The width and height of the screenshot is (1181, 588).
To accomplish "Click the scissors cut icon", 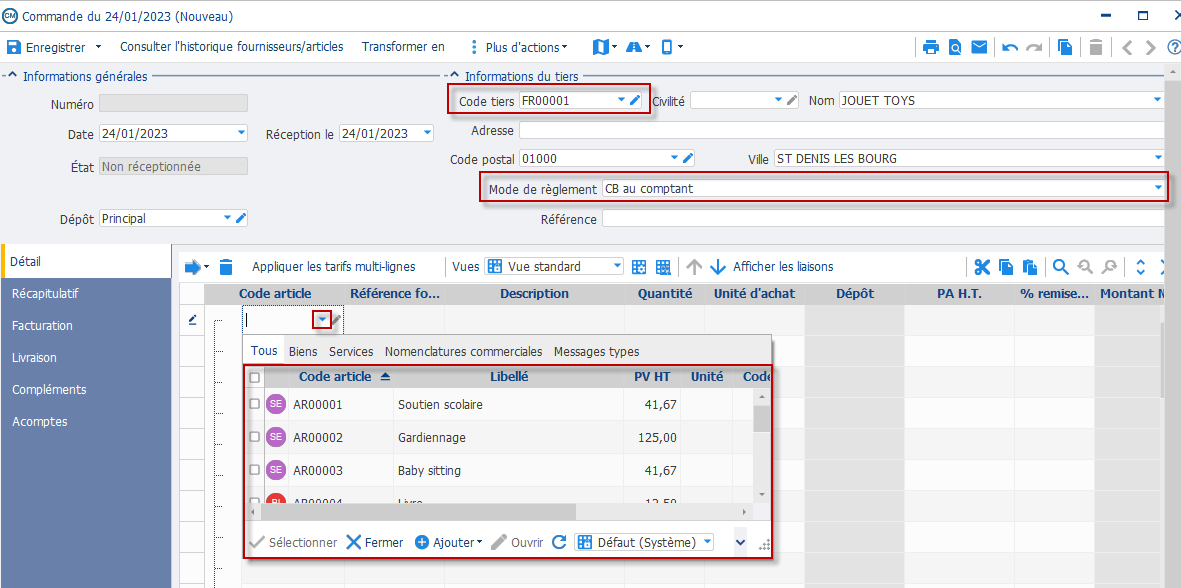I will pos(982,267).
